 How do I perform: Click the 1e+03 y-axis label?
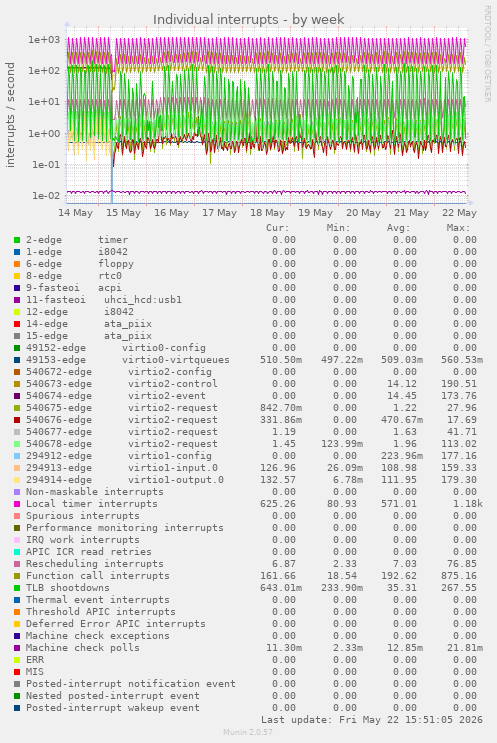pyautogui.click(x=44, y=40)
